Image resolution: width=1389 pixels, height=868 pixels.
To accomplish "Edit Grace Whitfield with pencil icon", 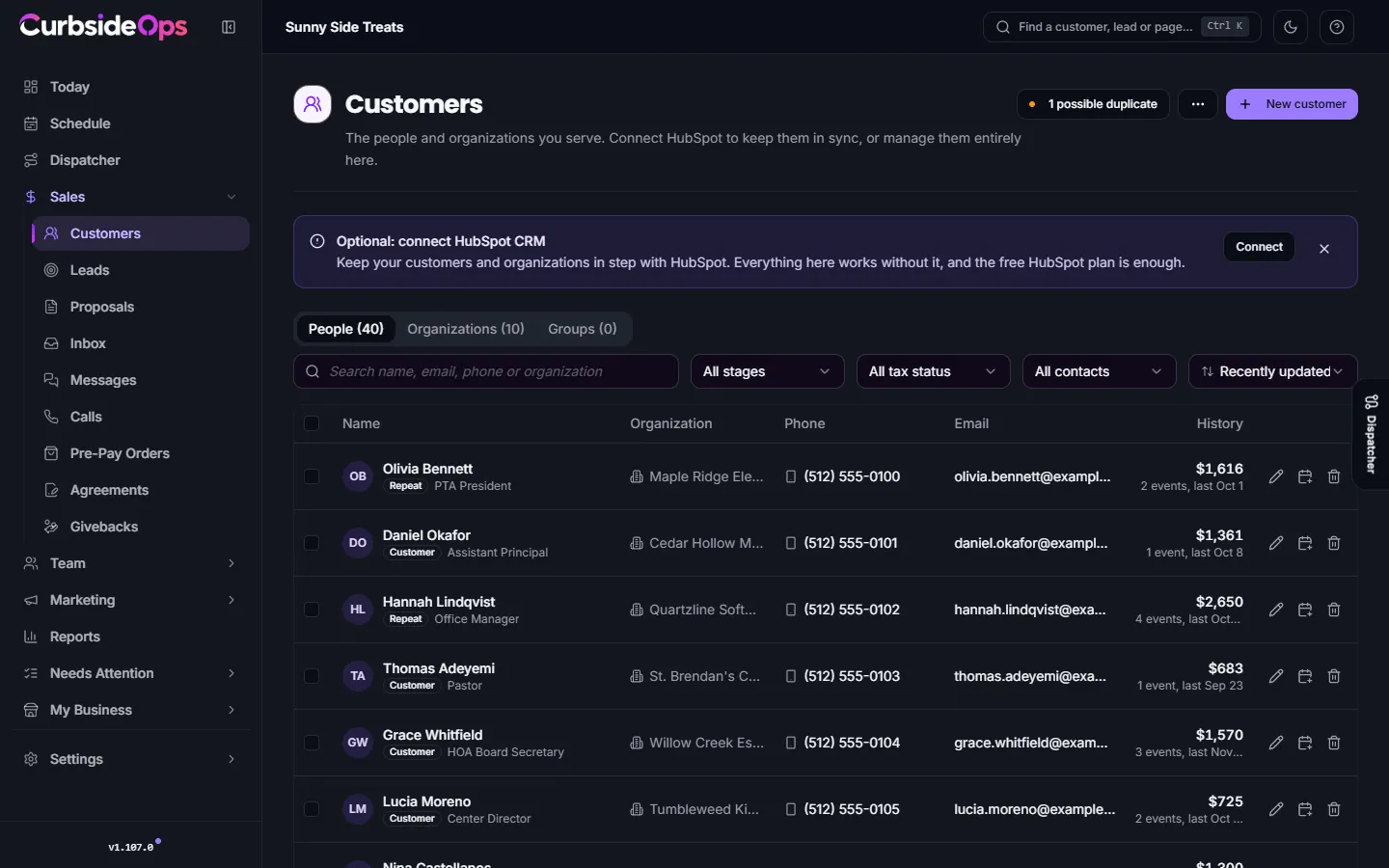I will (x=1276, y=743).
